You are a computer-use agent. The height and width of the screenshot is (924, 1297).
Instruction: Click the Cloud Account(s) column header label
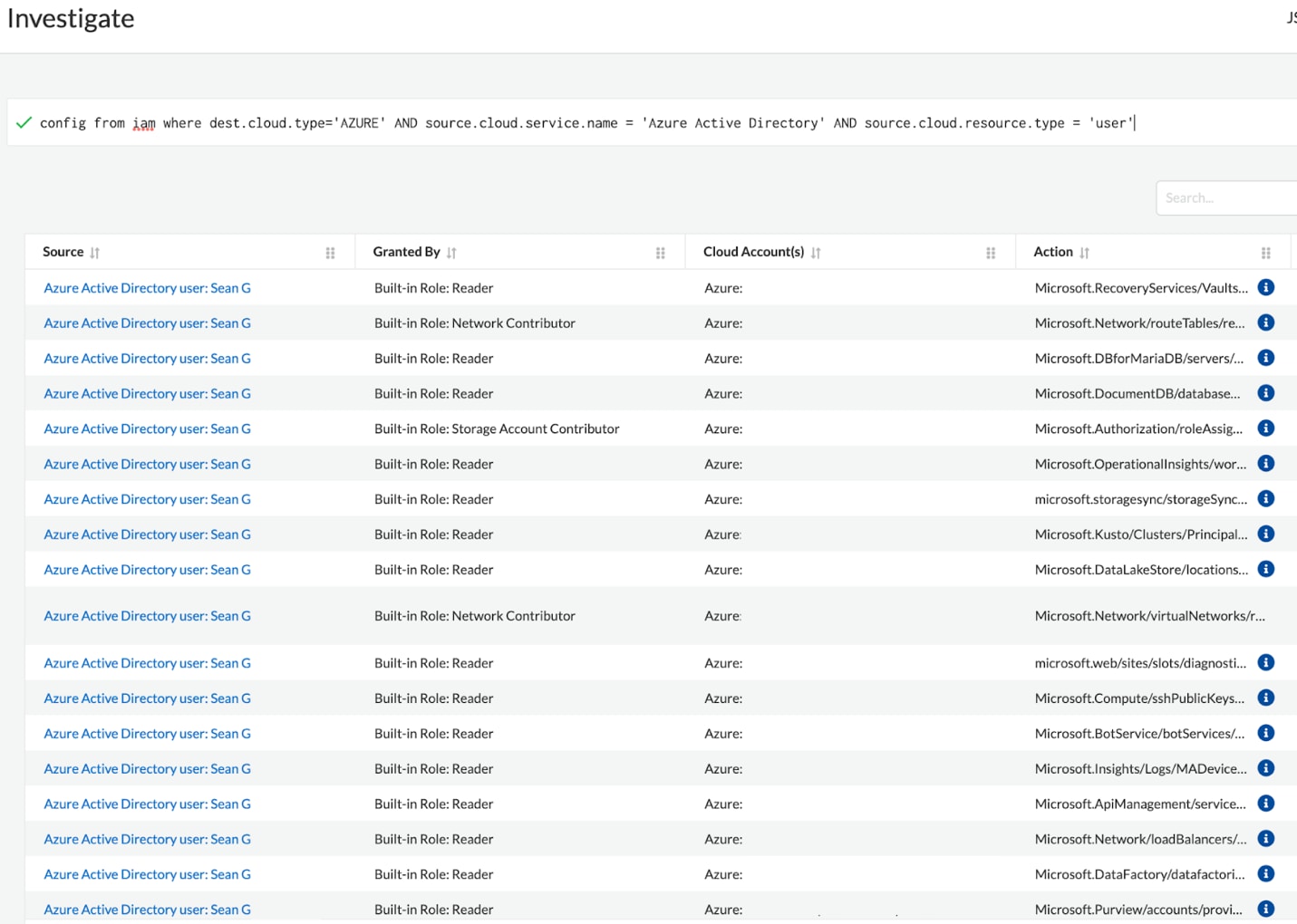coord(754,252)
